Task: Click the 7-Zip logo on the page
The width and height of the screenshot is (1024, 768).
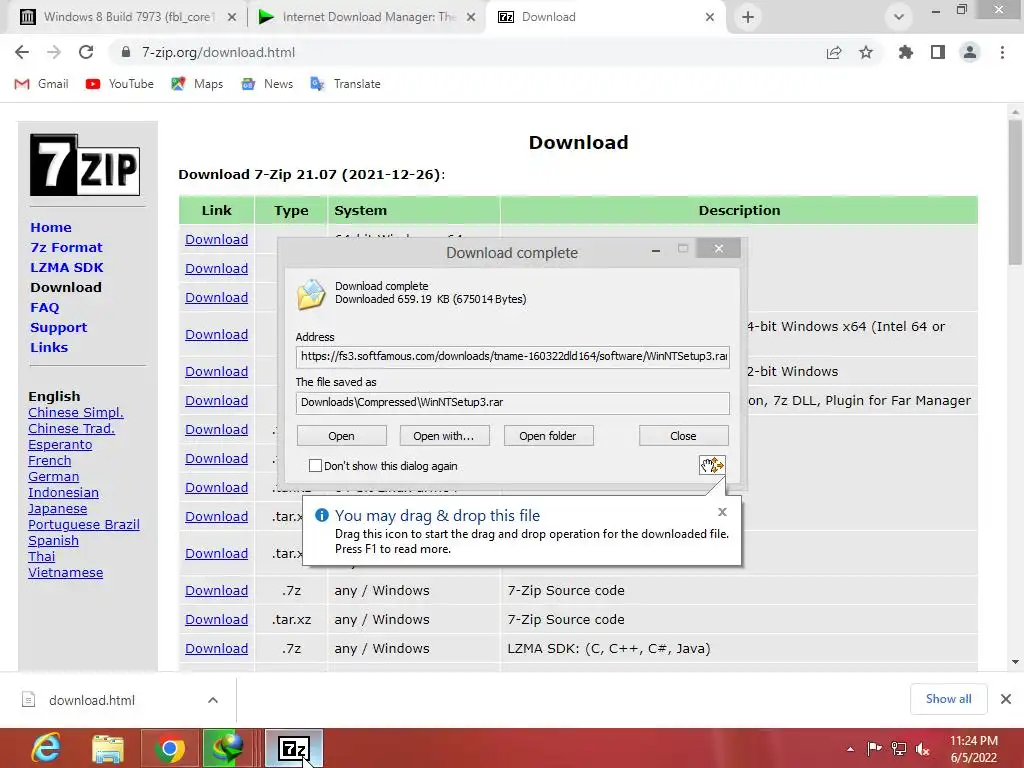Action: tap(85, 165)
